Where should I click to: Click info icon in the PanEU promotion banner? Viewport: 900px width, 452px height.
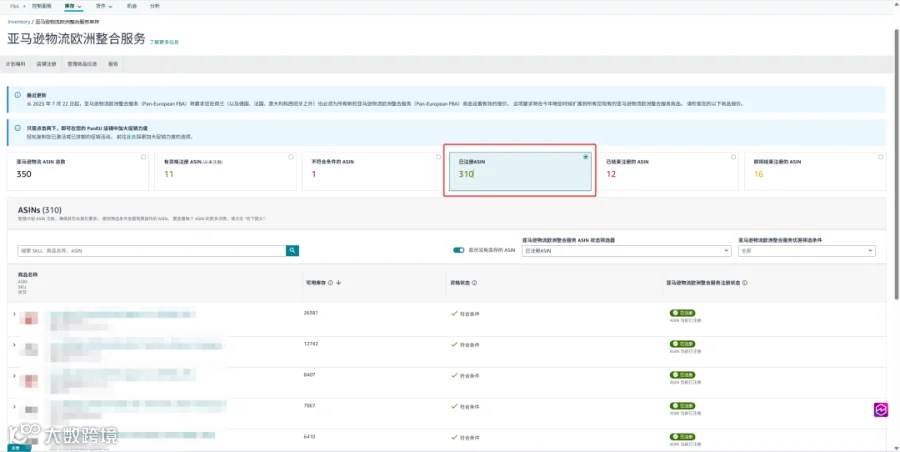point(18,128)
